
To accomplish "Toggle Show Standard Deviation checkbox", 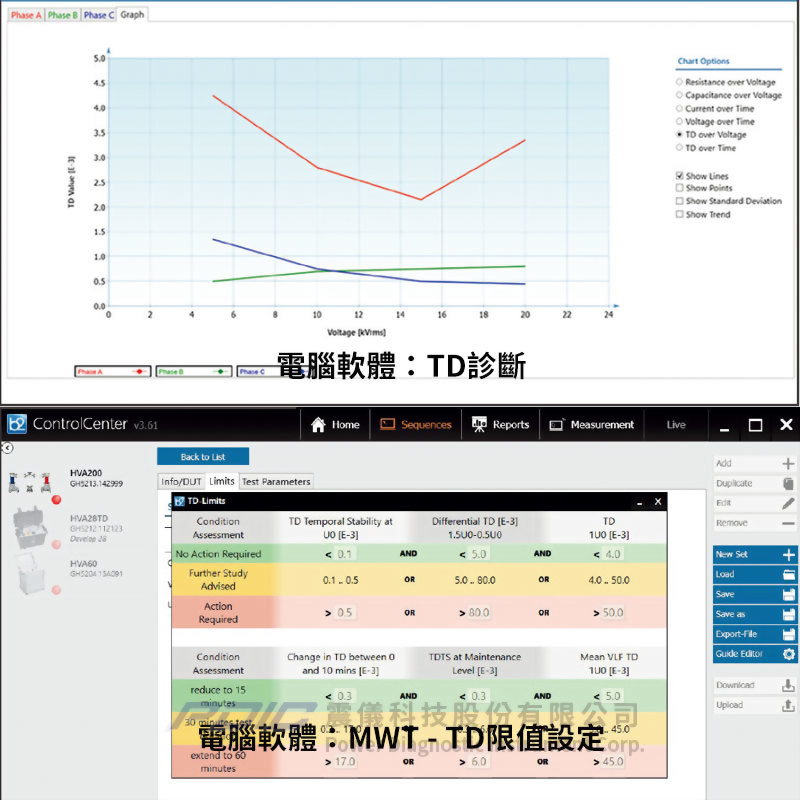I will pyautogui.click(x=680, y=201).
